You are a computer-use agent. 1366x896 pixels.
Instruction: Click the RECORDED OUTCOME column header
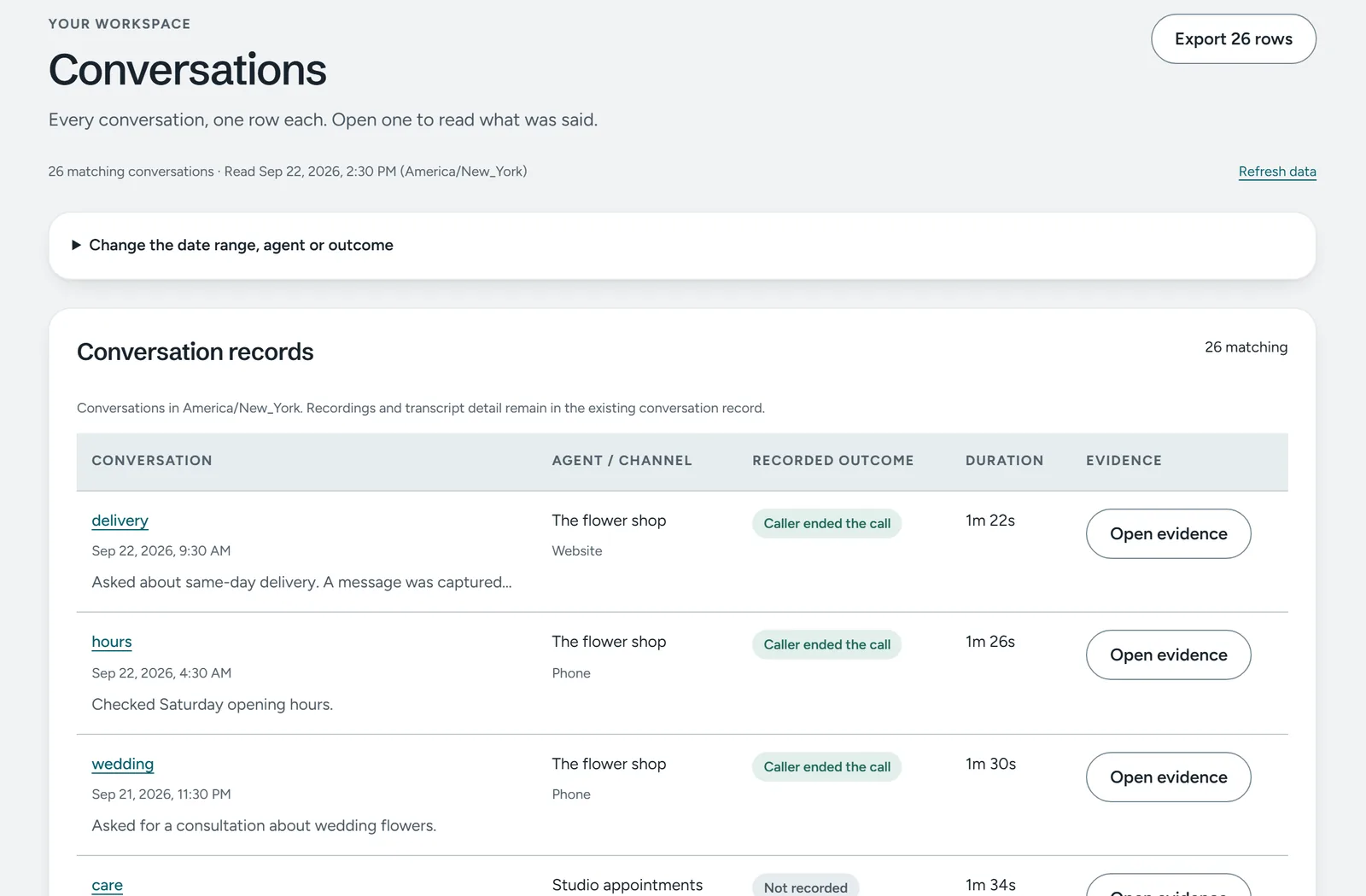832,461
